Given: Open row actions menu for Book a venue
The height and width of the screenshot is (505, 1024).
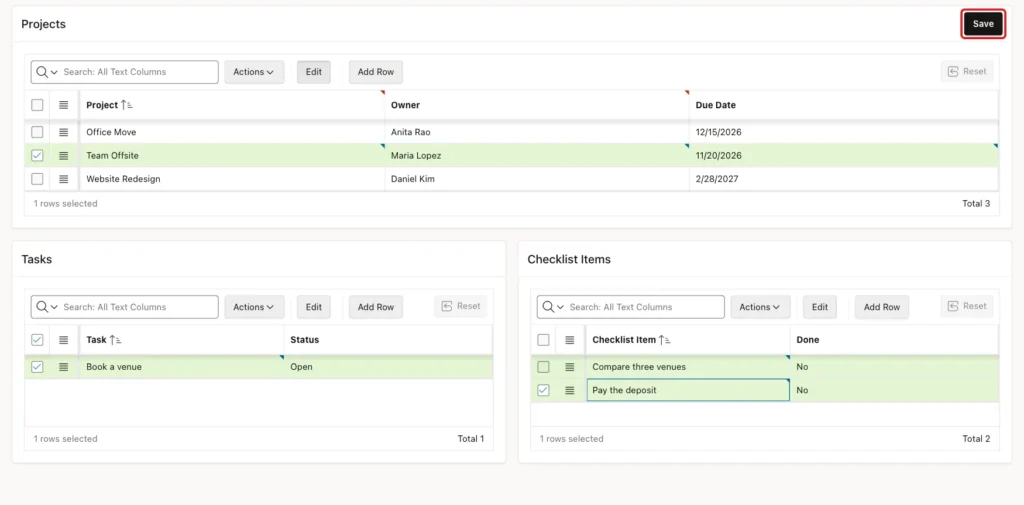Looking at the screenshot, I should pos(63,367).
